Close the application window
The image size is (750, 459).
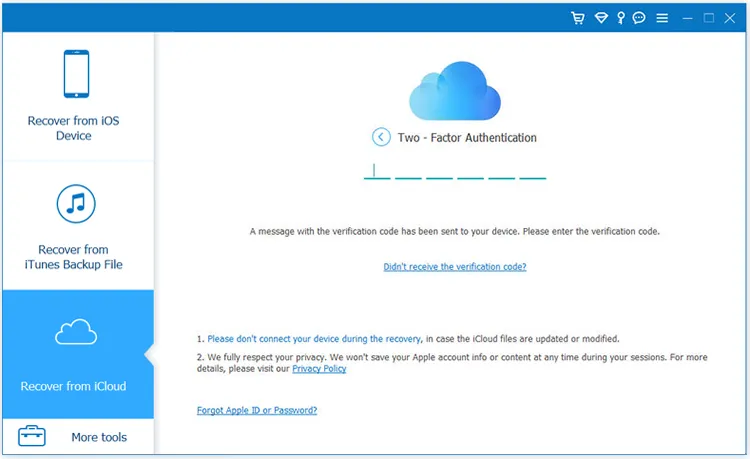click(x=729, y=18)
